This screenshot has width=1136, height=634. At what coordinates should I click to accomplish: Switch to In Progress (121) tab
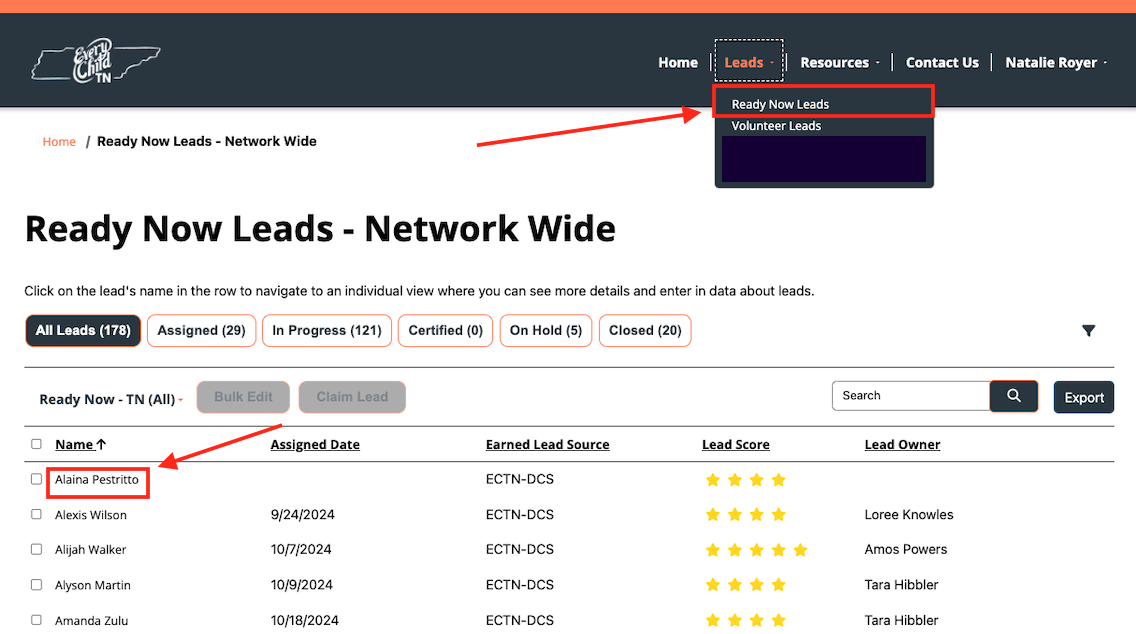(327, 330)
